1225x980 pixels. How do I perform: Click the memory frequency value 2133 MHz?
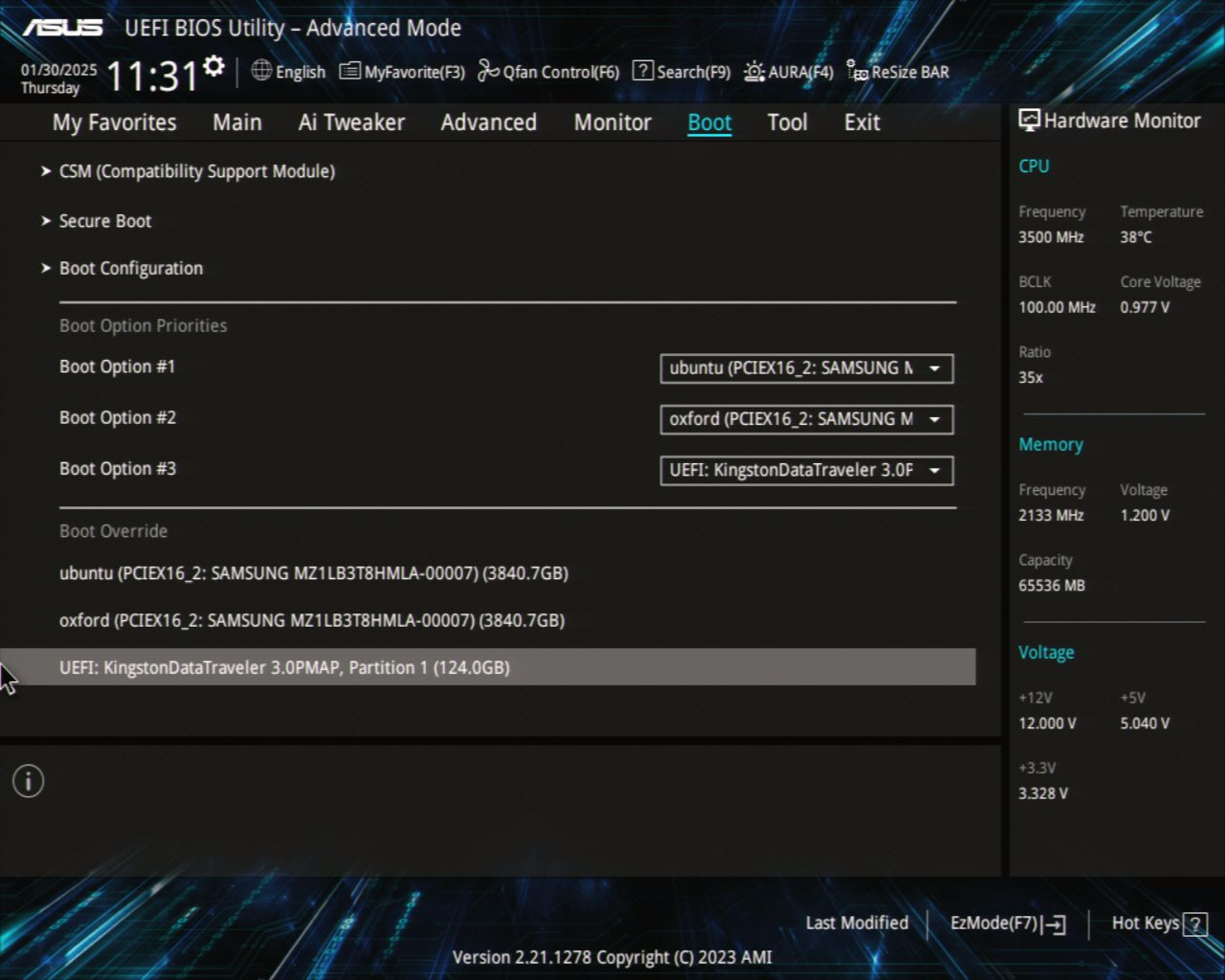(x=1051, y=515)
